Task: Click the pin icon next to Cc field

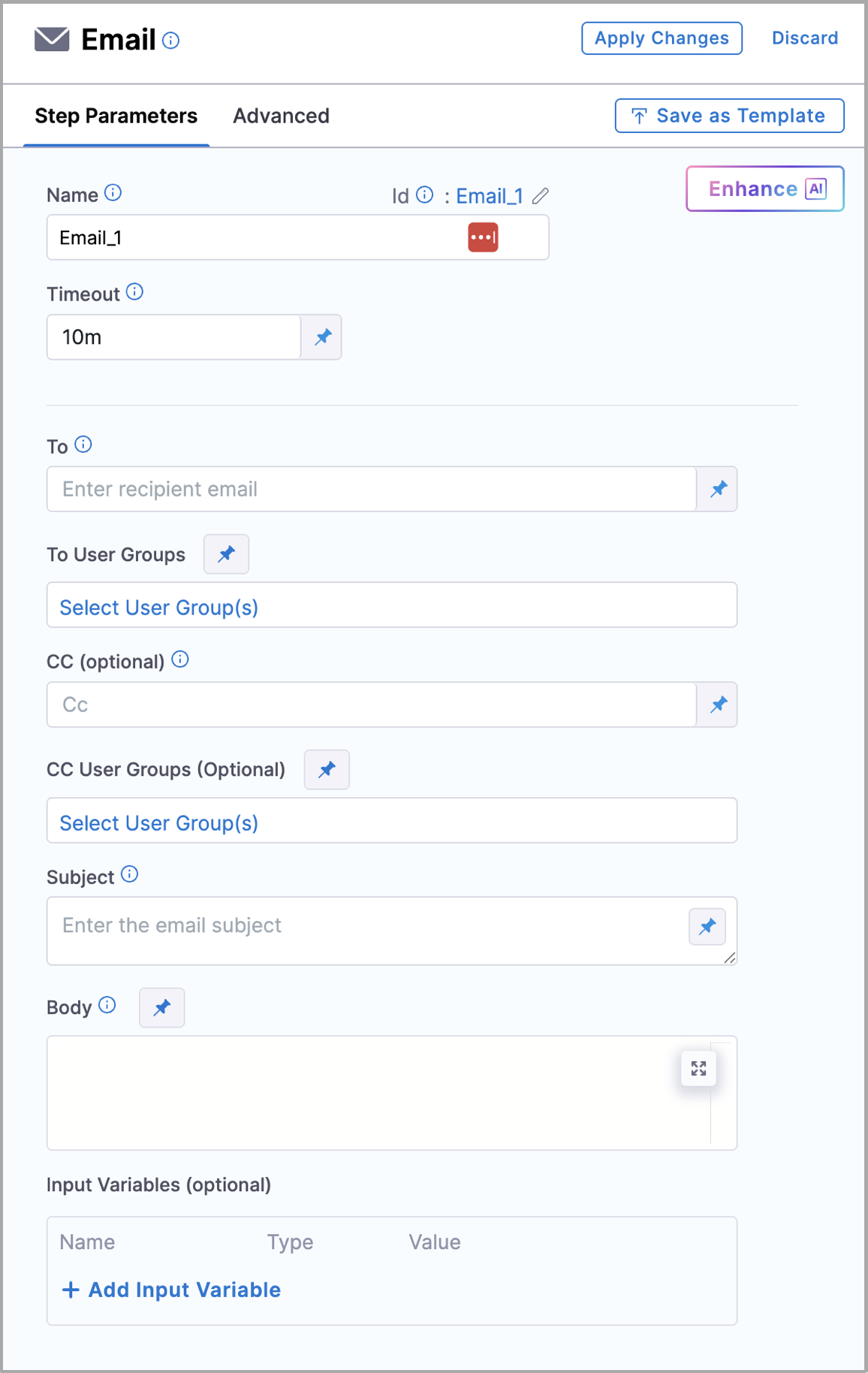Action: (718, 705)
